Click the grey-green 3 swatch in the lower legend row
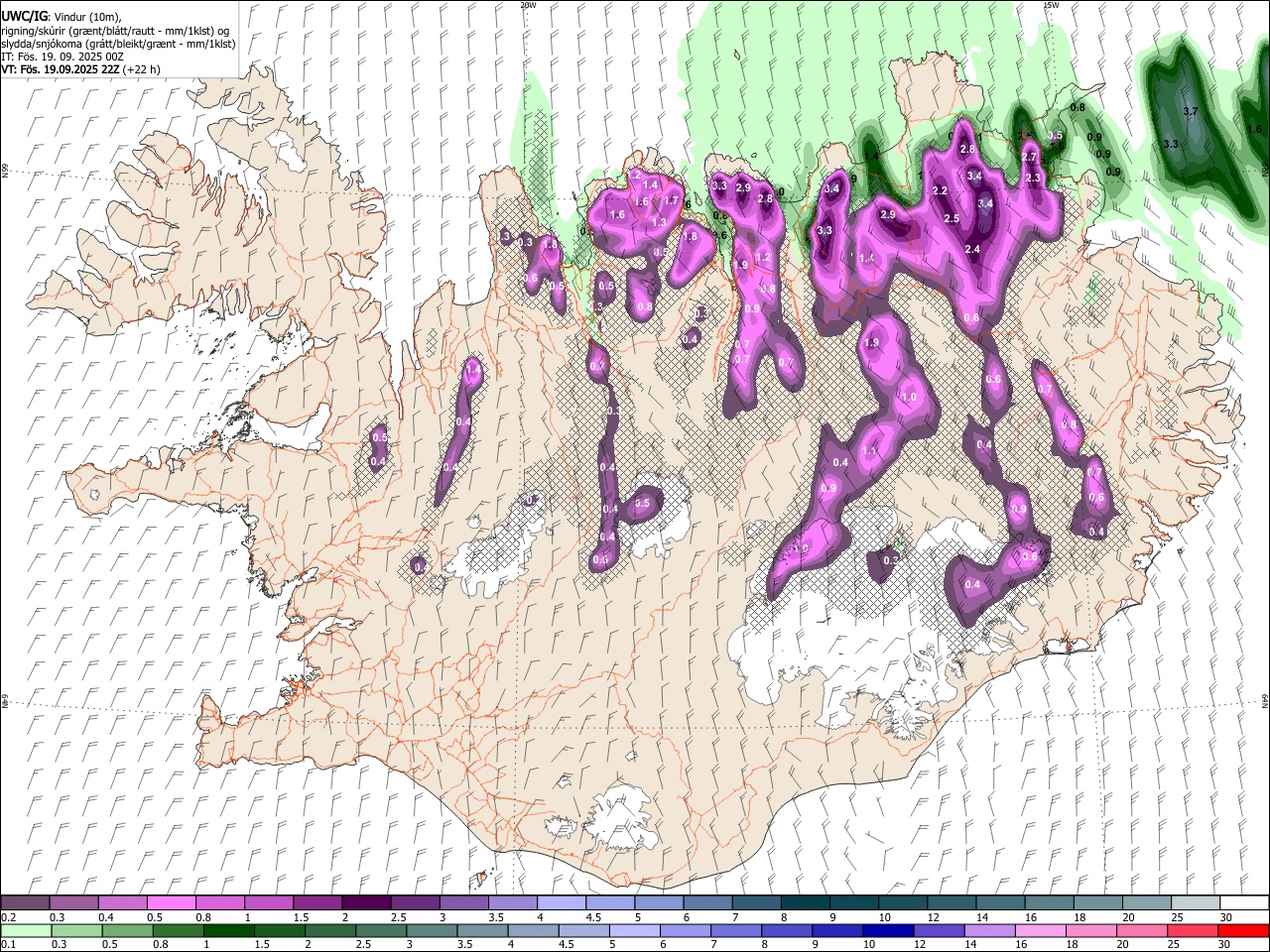 (432, 930)
